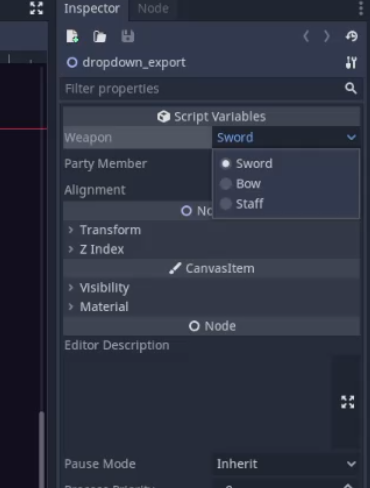370x488 pixels.
Task: Expand the Editor Description fullscreen icon
Action: [347, 402]
